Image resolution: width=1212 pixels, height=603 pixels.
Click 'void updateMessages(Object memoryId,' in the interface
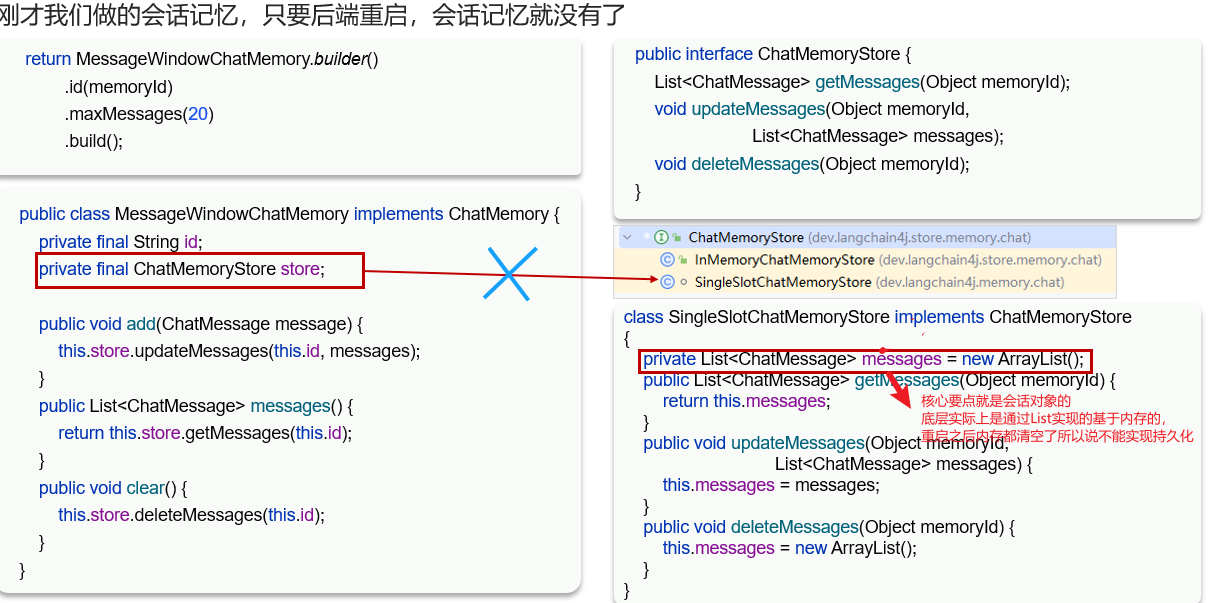[x=812, y=109]
